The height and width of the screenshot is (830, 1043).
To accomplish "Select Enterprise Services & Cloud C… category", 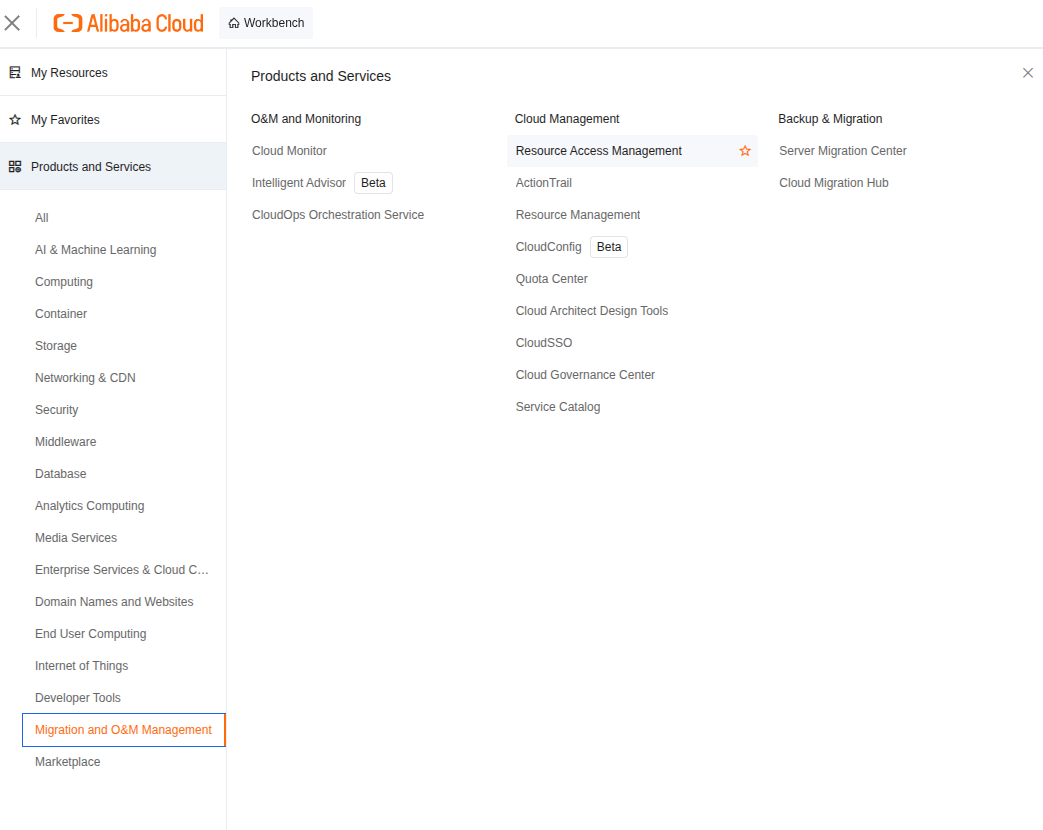I will coord(122,570).
